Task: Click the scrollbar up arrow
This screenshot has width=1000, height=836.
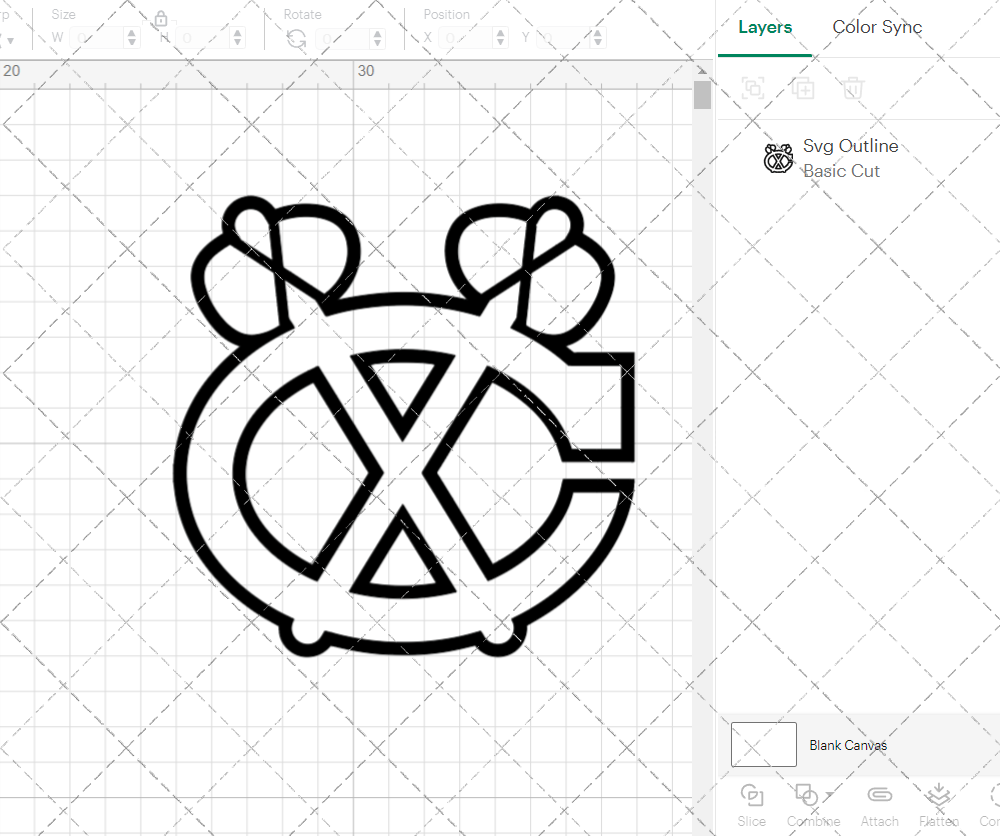Action: tap(702, 70)
